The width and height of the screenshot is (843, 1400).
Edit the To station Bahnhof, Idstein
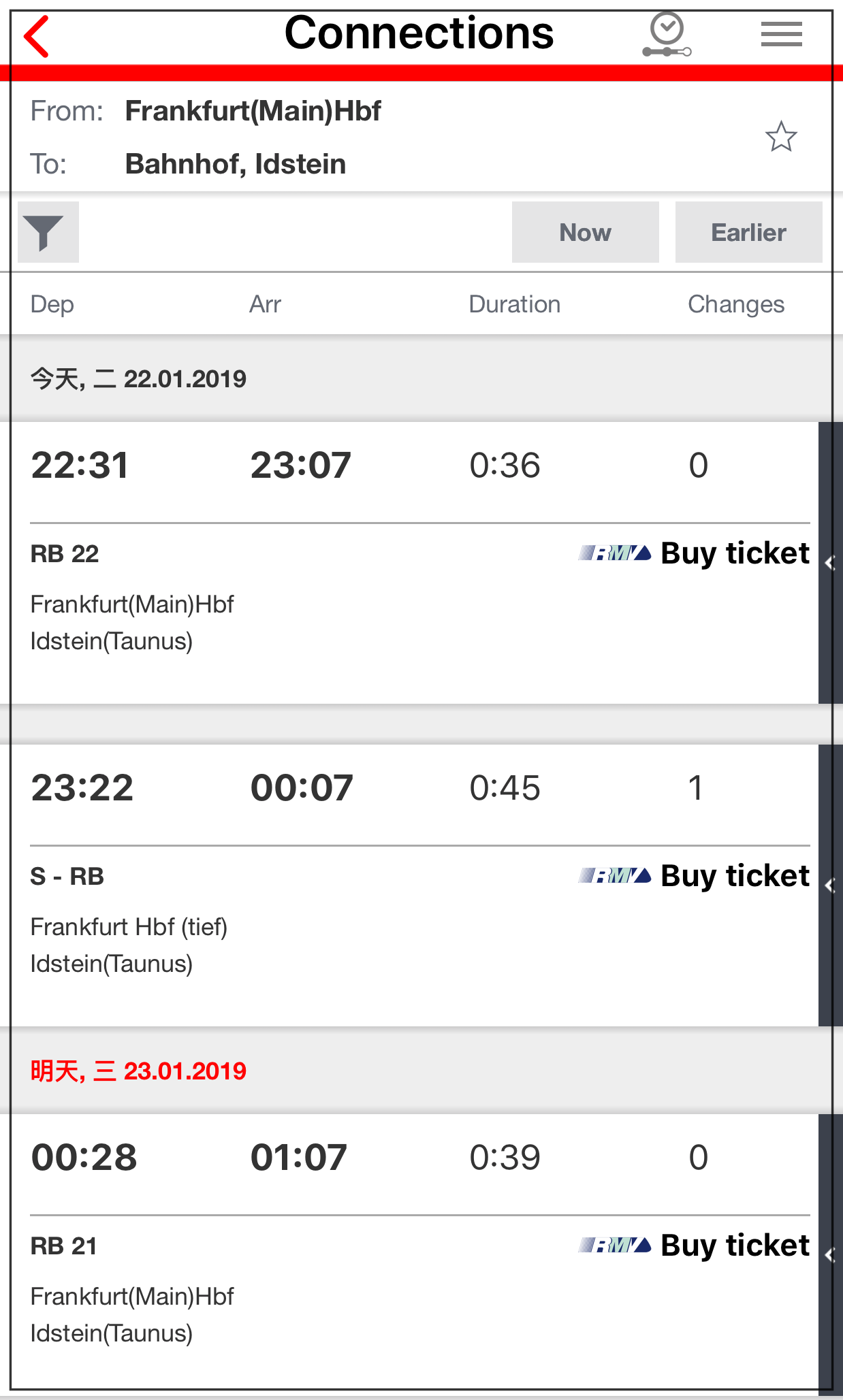pos(235,164)
